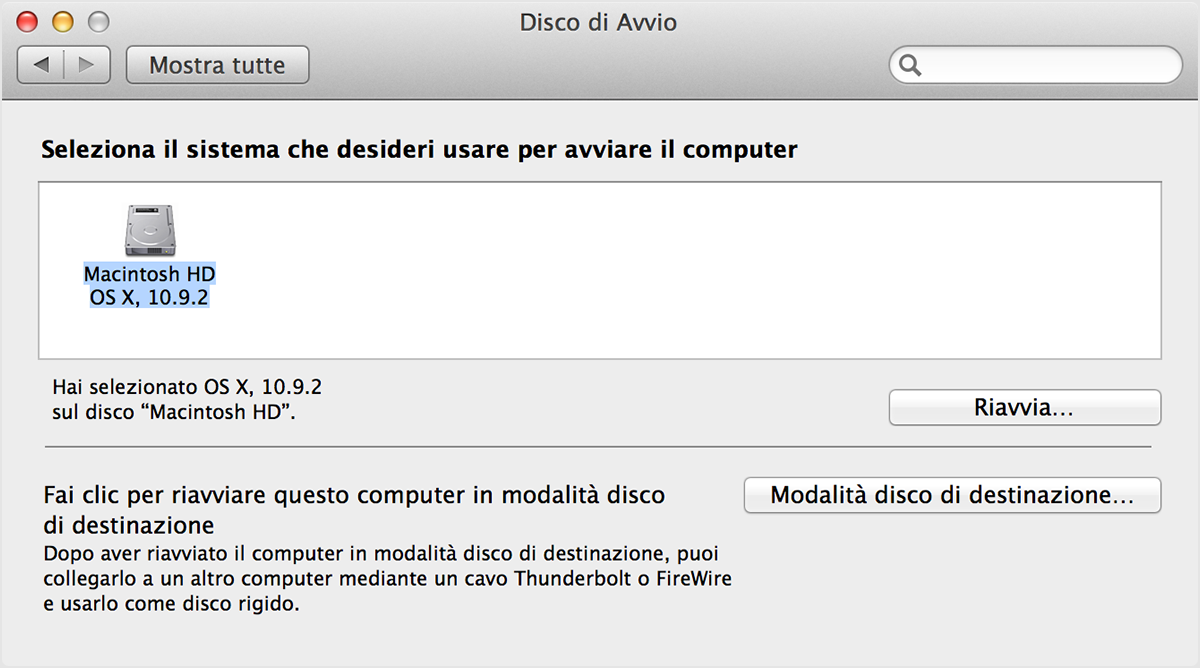Click the sul disco "Macintosh HD" text line
Viewport: 1200px width, 668px height.
click(173, 410)
